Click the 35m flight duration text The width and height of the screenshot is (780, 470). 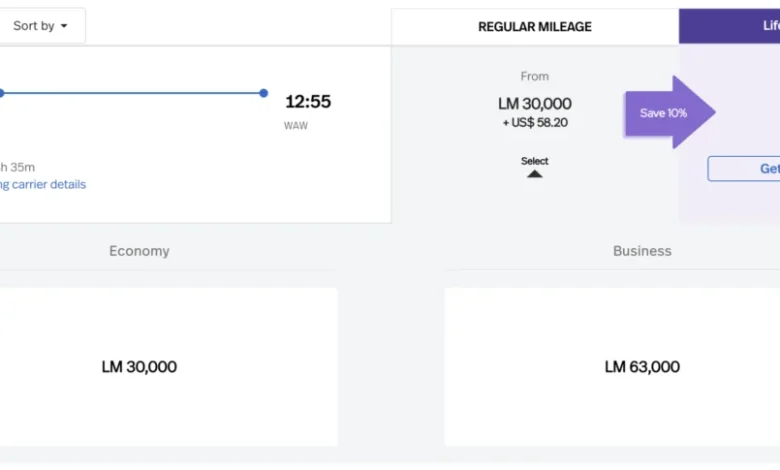[22, 167]
